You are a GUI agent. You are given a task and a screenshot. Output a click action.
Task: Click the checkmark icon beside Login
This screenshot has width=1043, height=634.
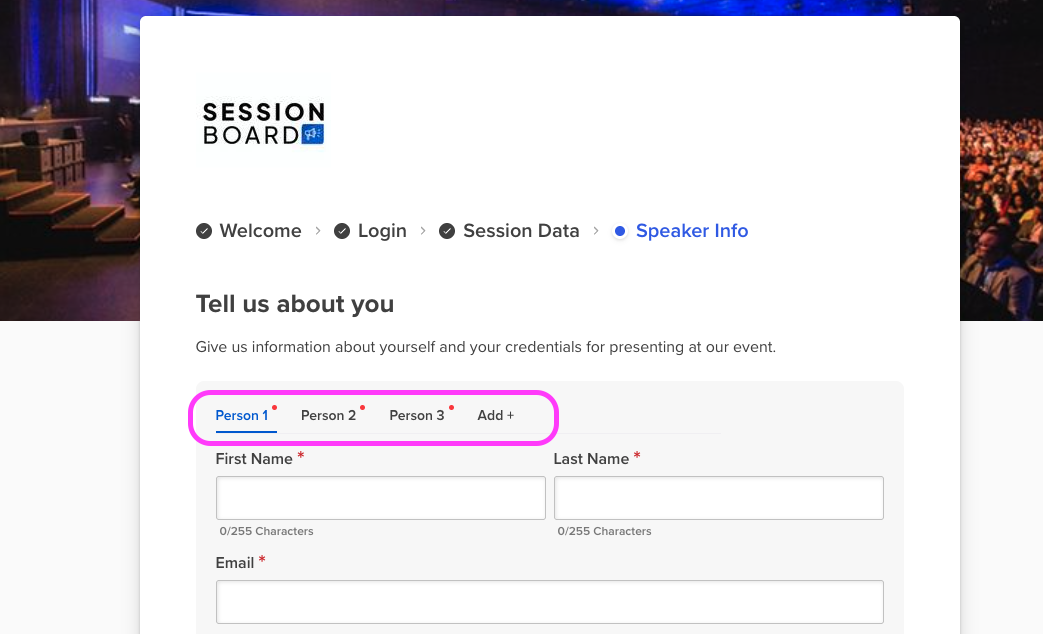click(342, 230)
